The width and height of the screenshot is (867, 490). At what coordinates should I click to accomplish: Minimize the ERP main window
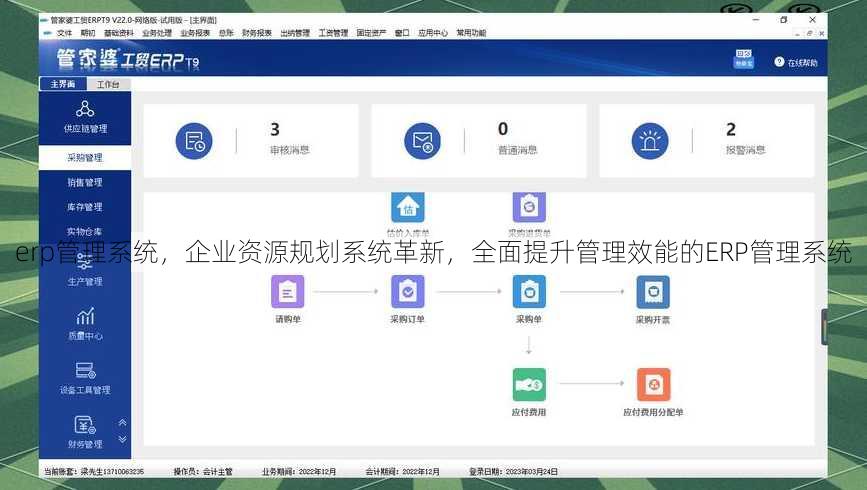point(756,19)
